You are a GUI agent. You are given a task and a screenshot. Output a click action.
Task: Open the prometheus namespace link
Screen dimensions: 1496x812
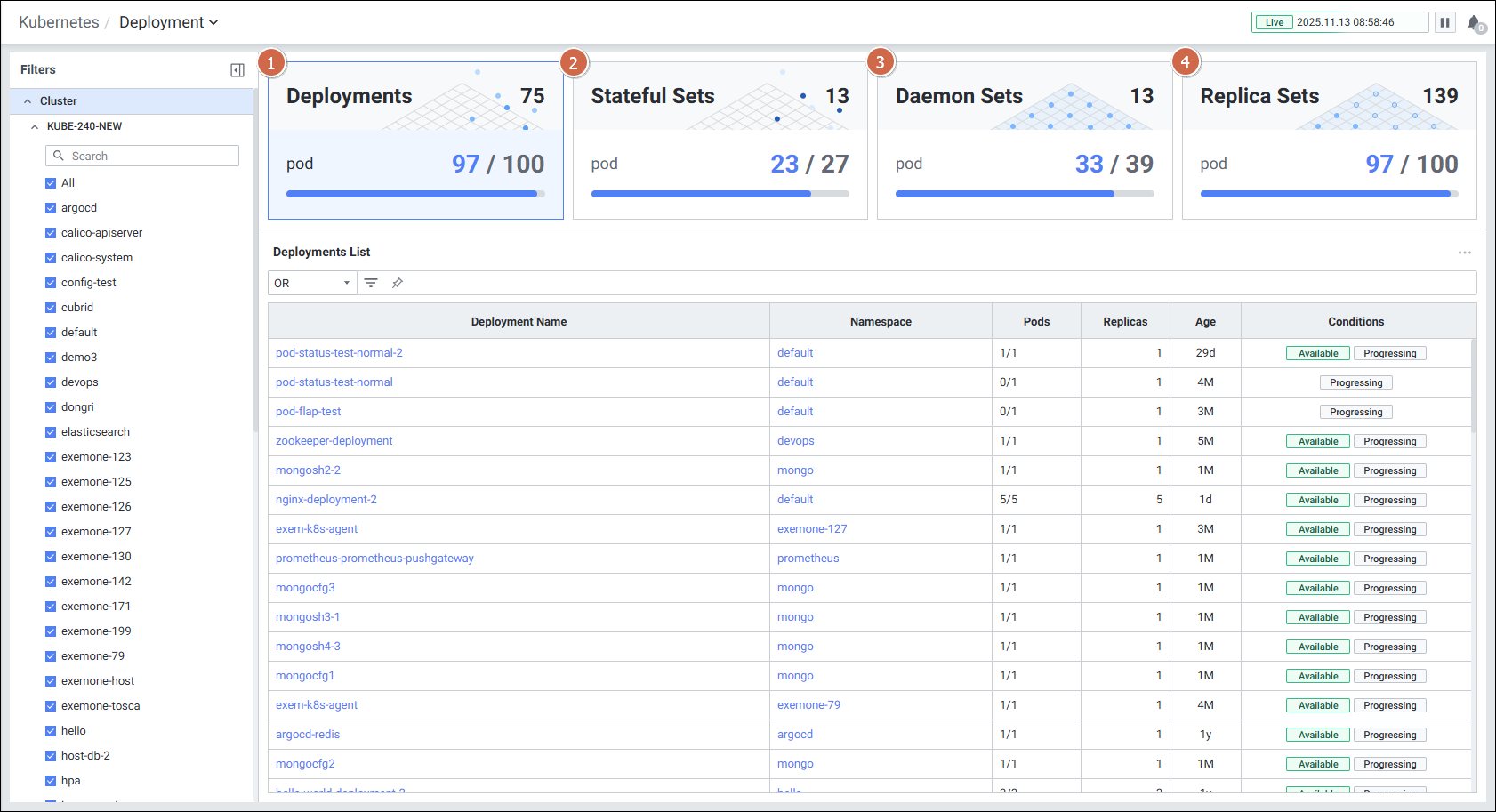click(x=808, y=559)
